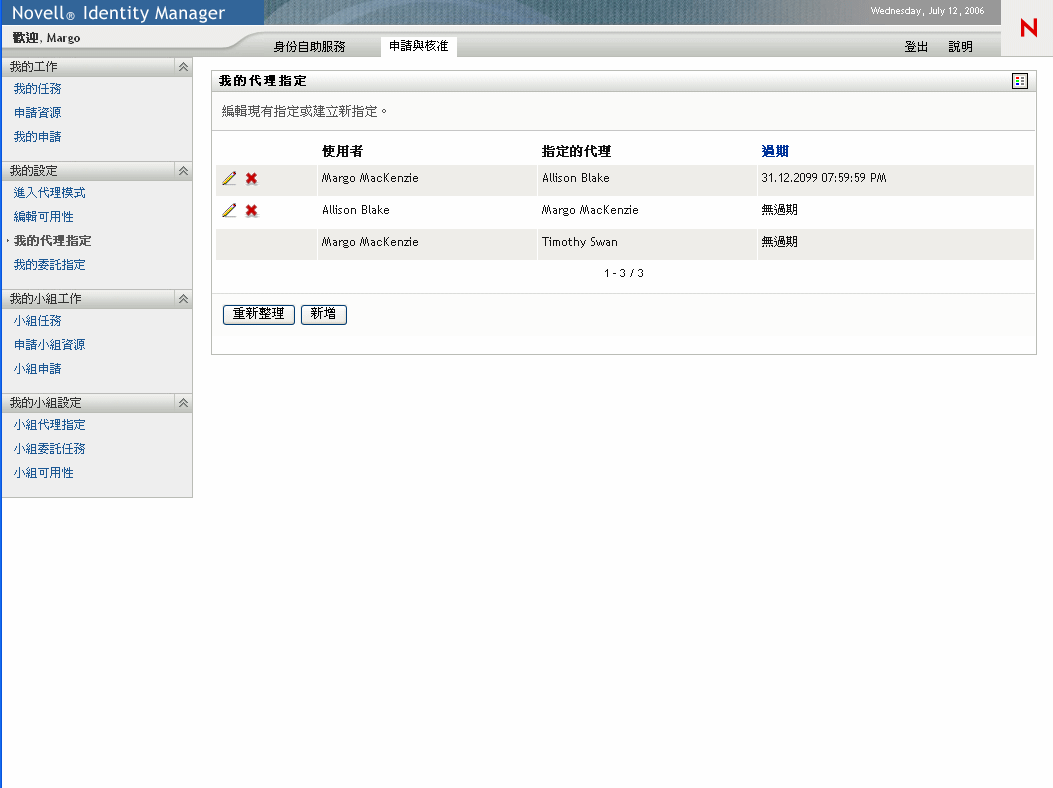Click 申請小組資源 link
Viewport: 1053px width, 788px height.
(50, 345)
